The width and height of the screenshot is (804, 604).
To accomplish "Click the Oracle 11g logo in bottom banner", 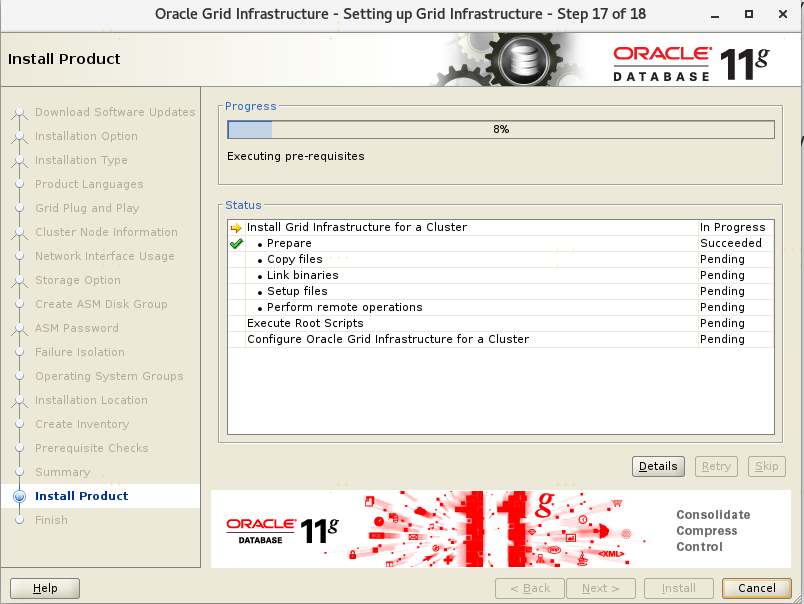I will [x=282, y=530].
